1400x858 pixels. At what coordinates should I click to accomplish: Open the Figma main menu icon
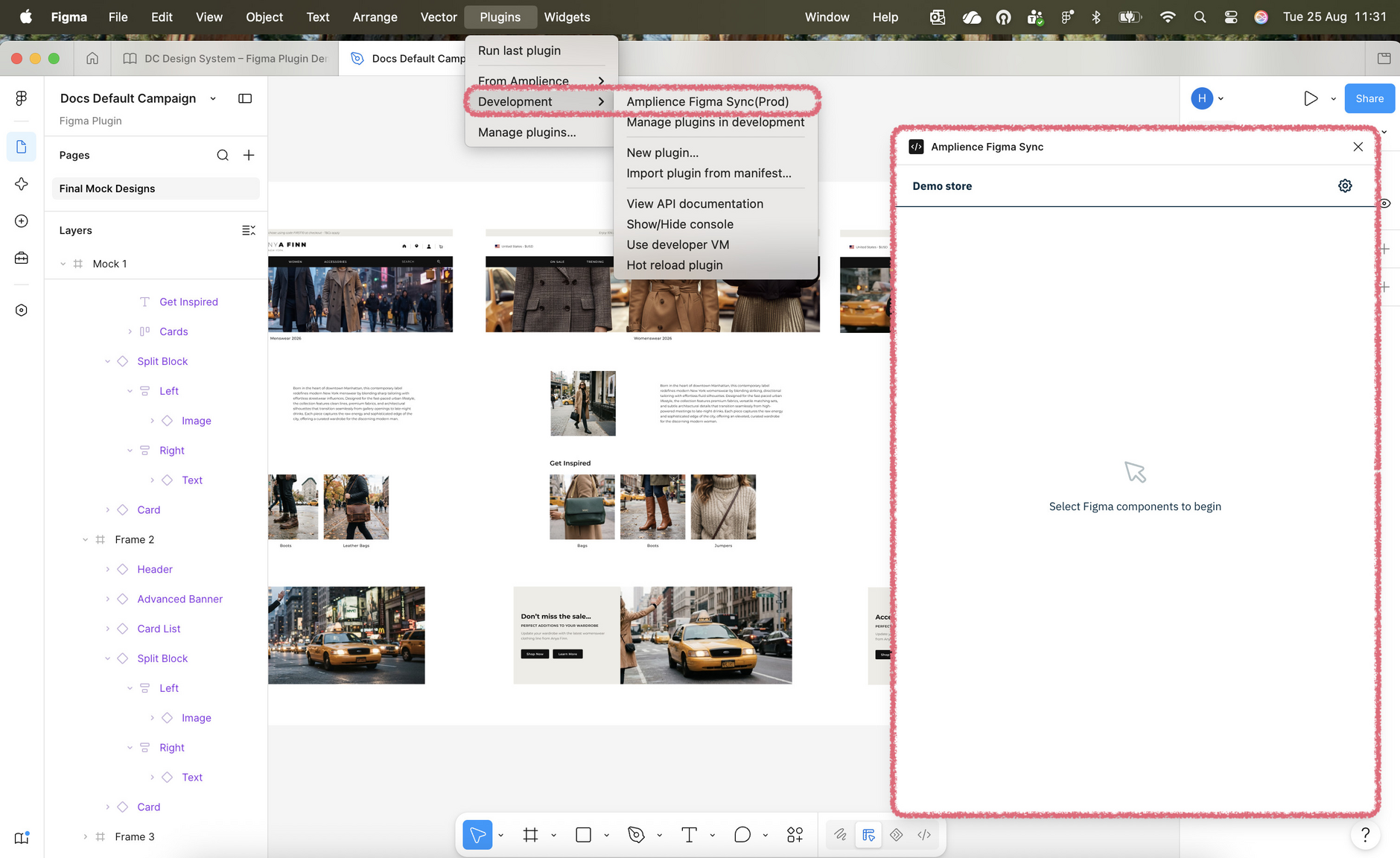tap(21, 98)
